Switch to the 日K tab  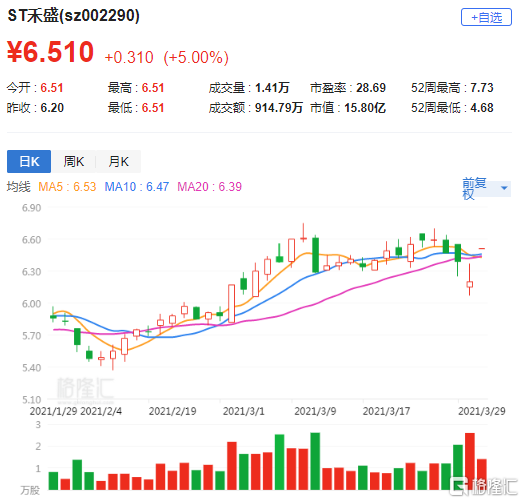[x=29, y=161]
